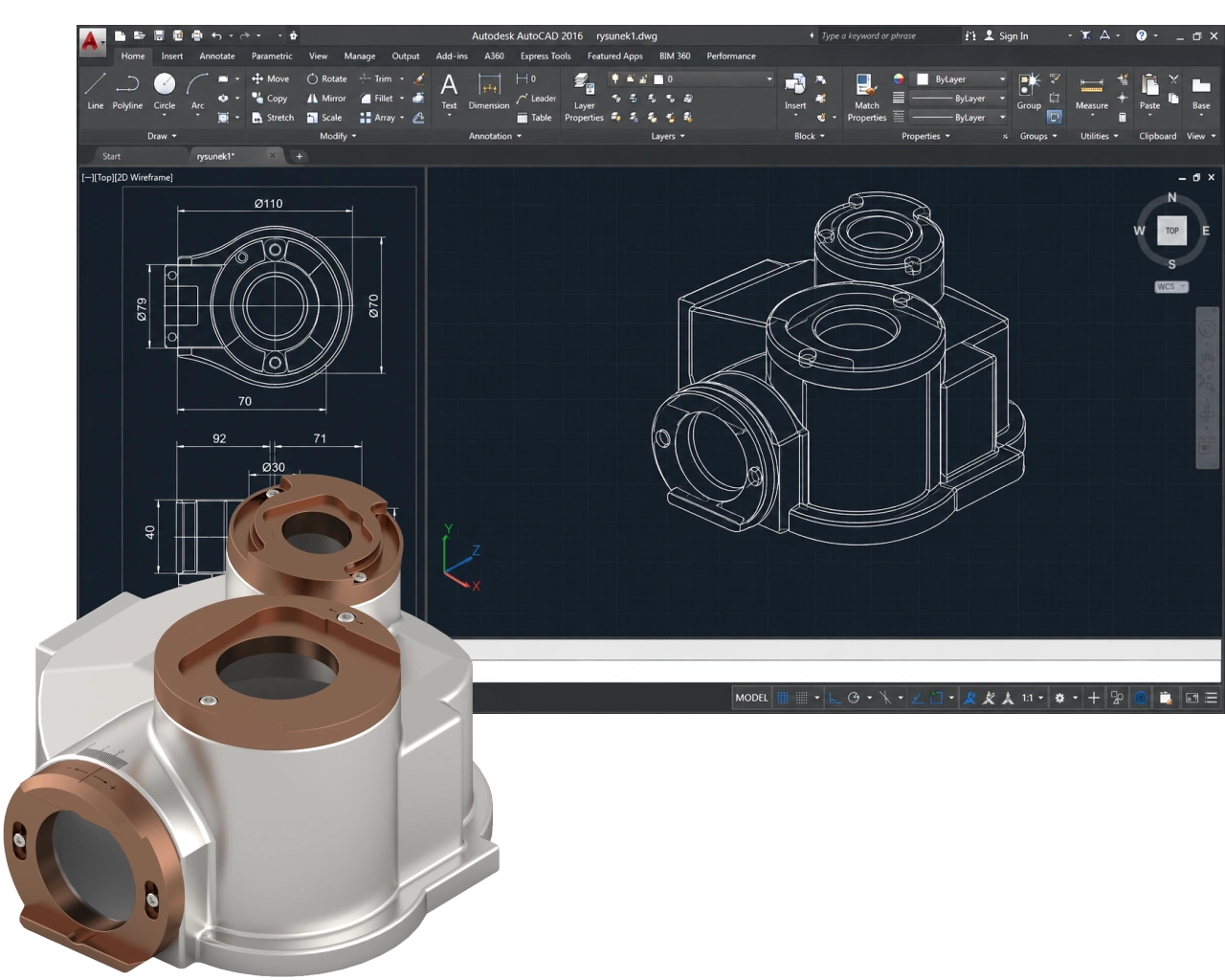Launch the Scale tool
Screen dimensions: 1225x980
coord(324,118)
